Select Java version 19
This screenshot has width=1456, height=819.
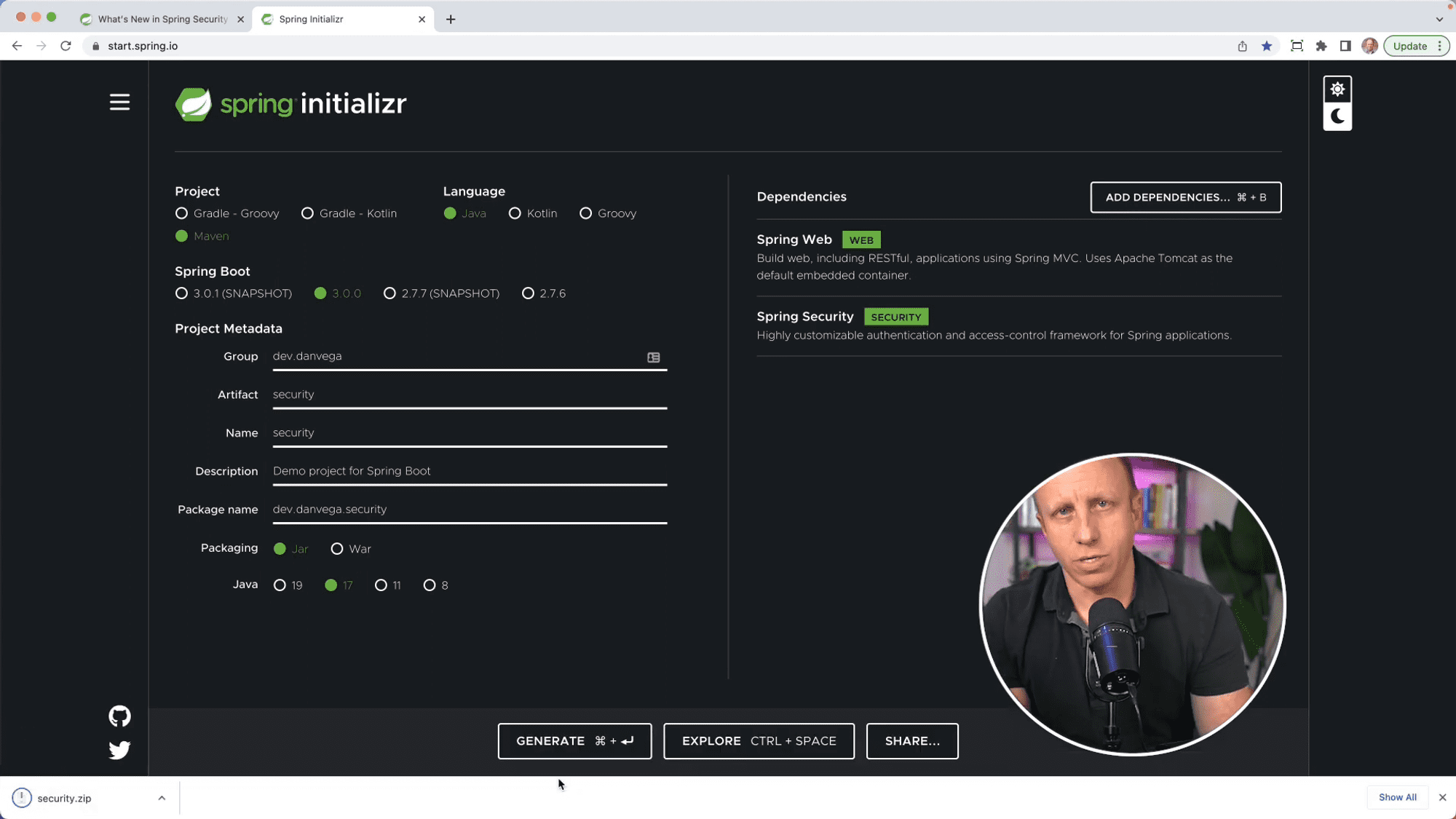click(288, 585)
